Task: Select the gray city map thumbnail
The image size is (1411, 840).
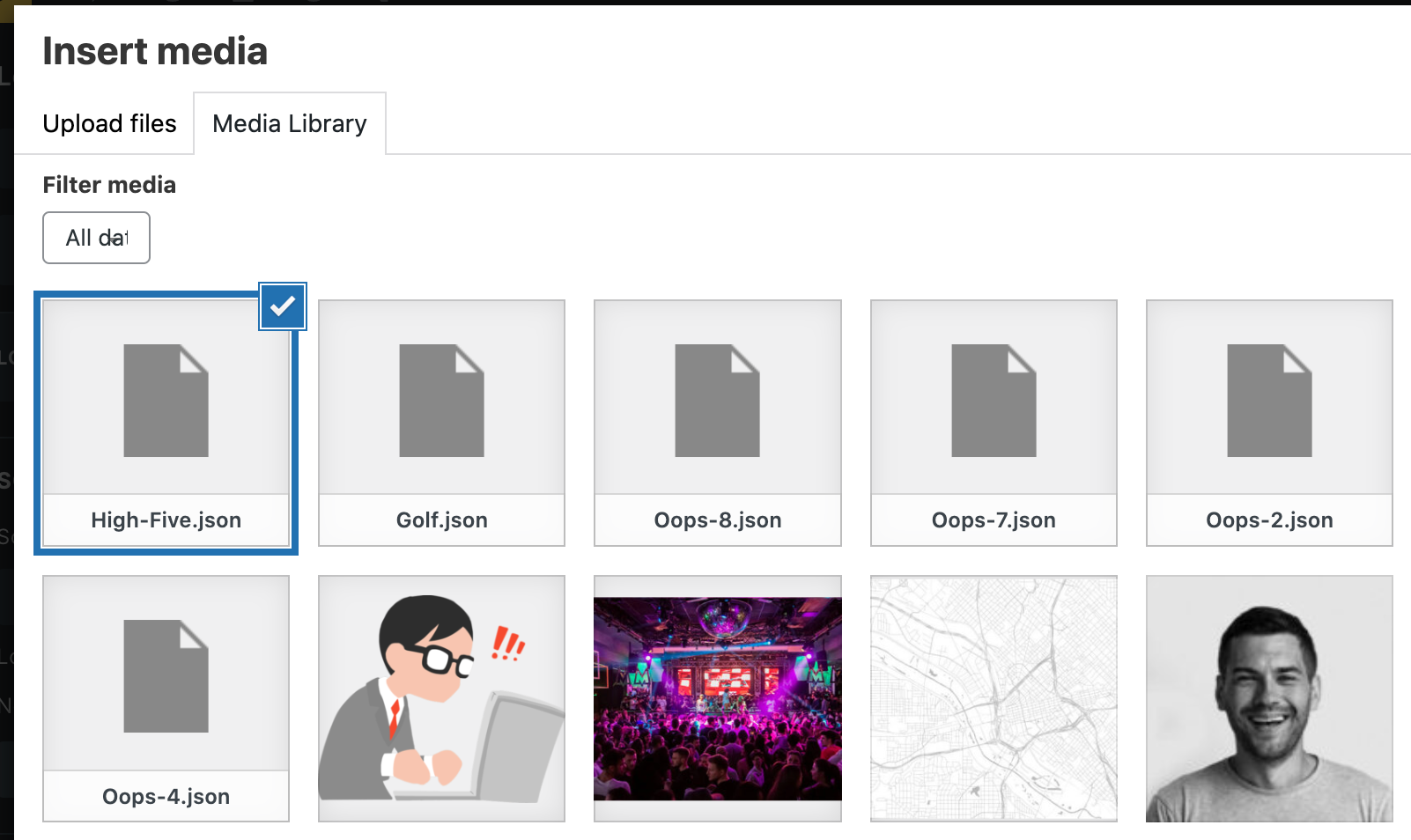Action: tap(994, 698)
